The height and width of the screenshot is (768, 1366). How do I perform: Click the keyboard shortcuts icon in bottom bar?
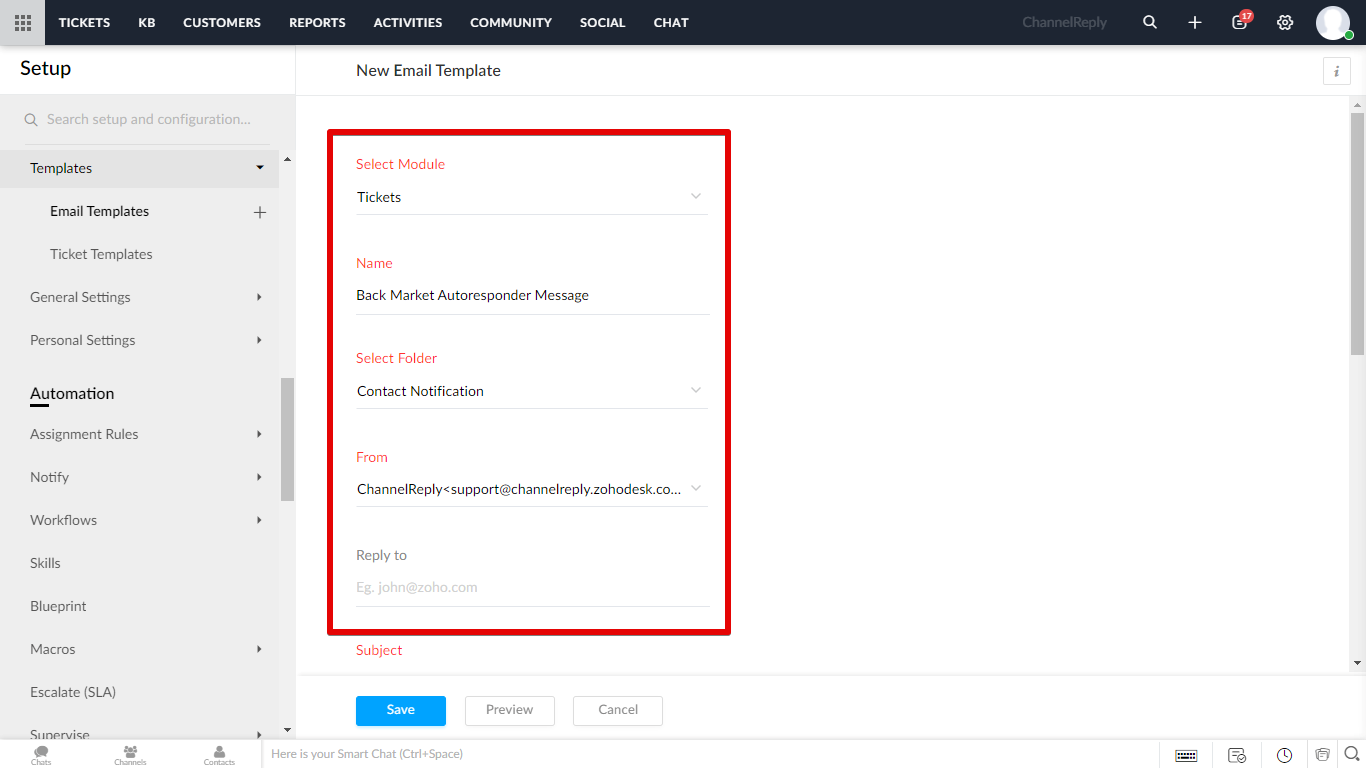click(x=1186, y=755)
